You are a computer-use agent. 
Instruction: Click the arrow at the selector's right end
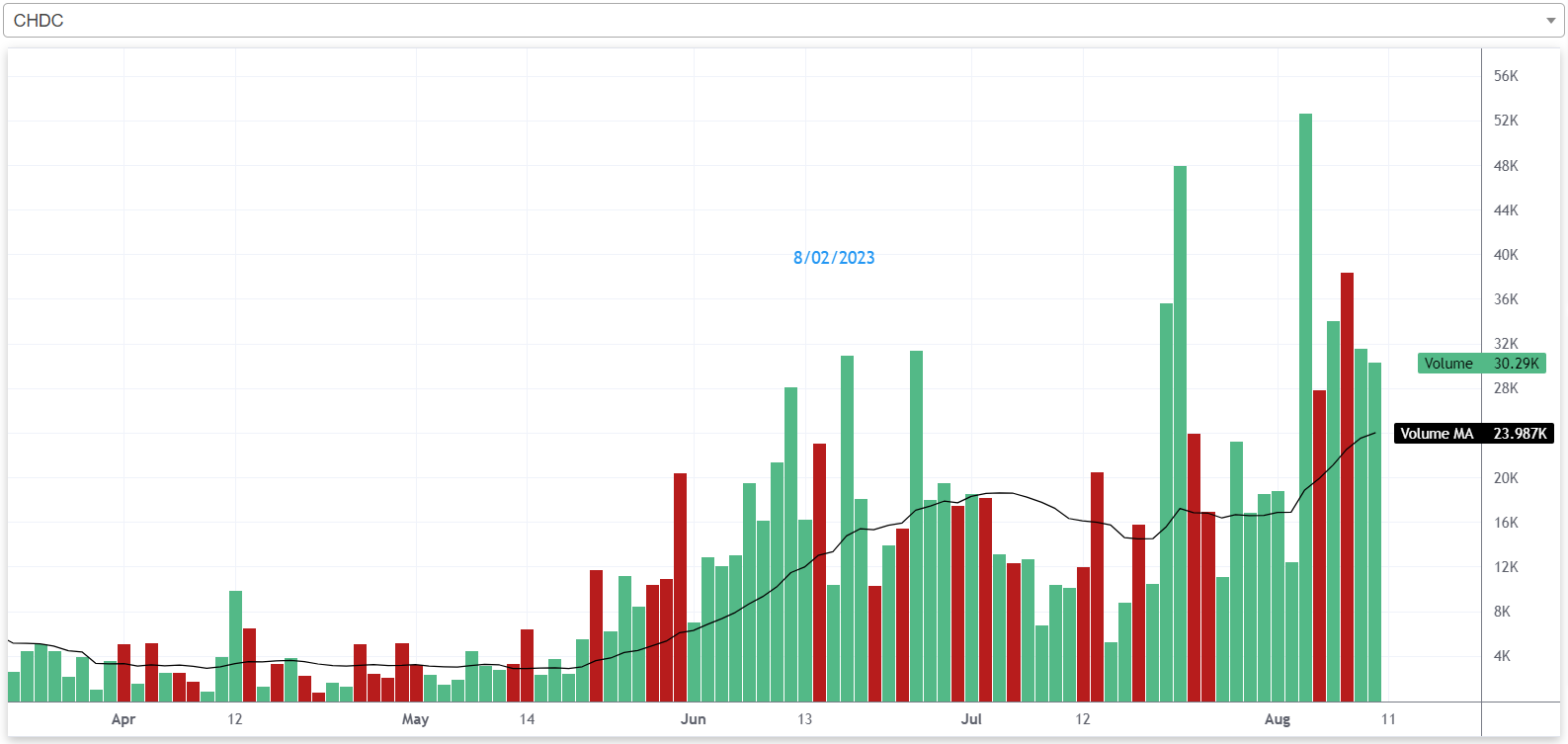click(x=1550, y=21)
